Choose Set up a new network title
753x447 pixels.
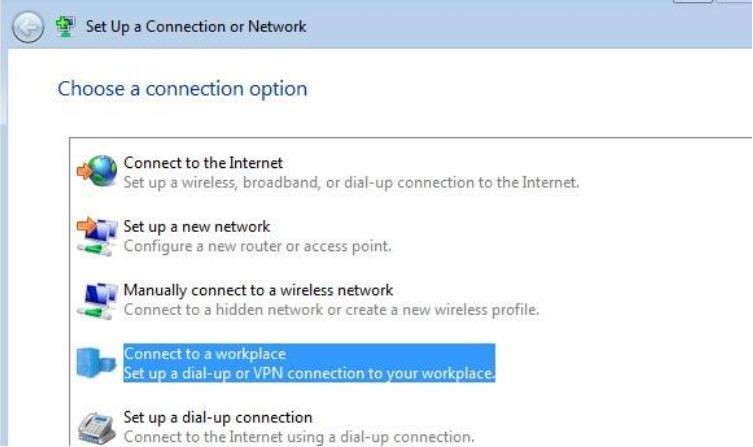tap(196, 227)
